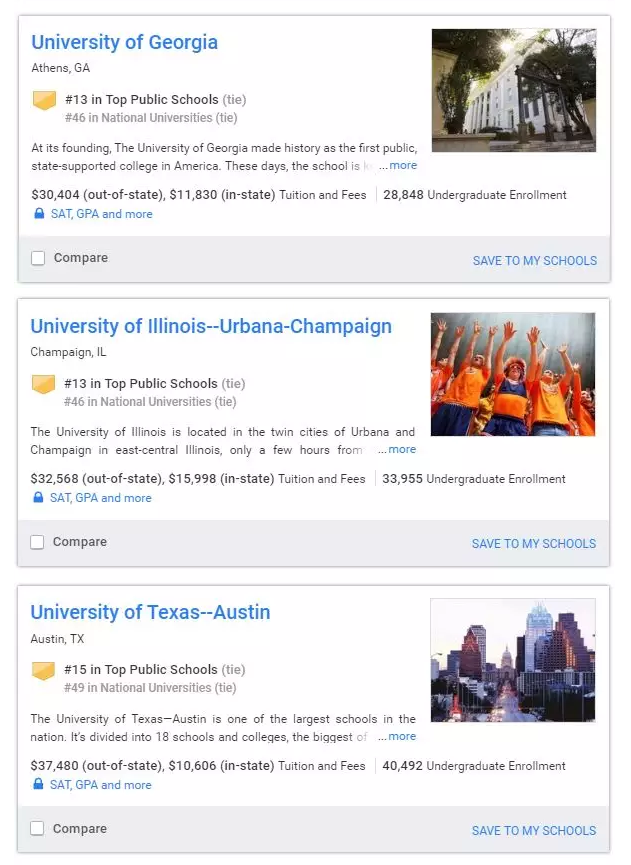The image size is (631, 865).
Task: Open the Illinois cheering fans photo
Action: [513, 375]
